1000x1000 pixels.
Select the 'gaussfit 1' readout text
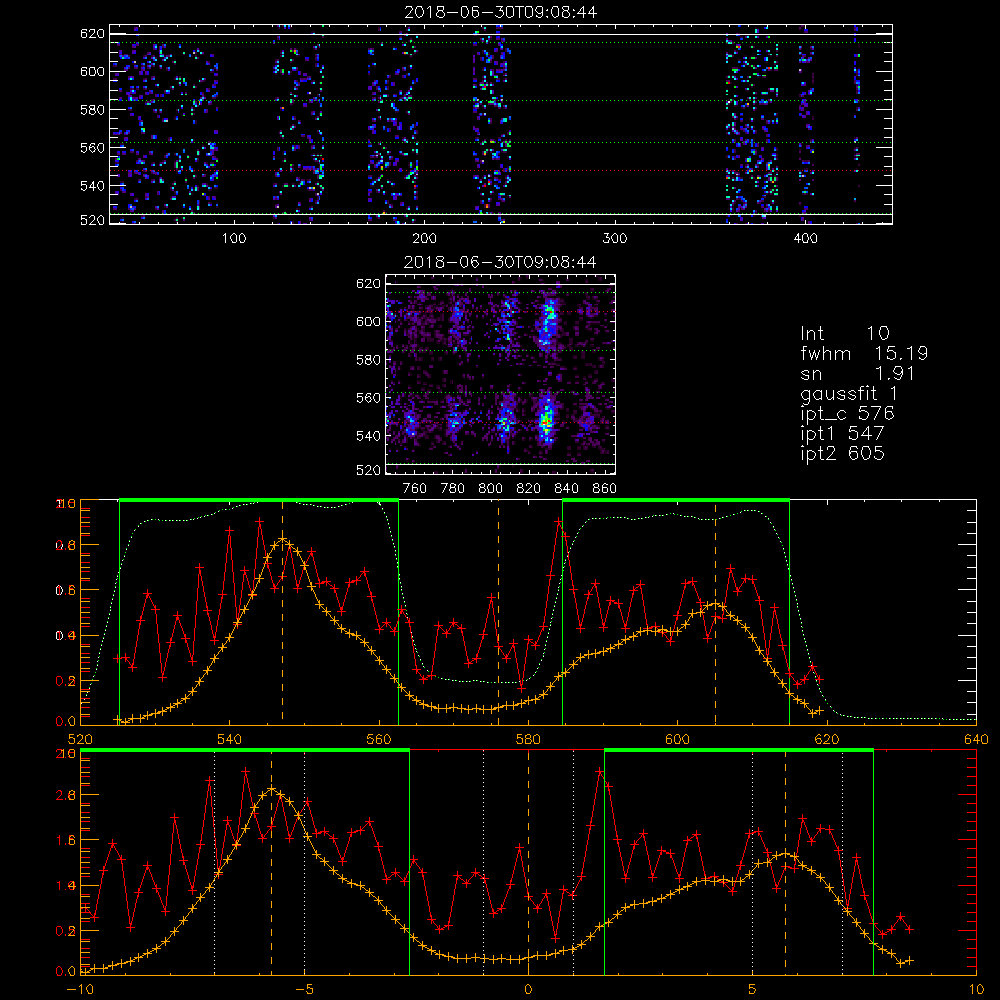point(849,394)
